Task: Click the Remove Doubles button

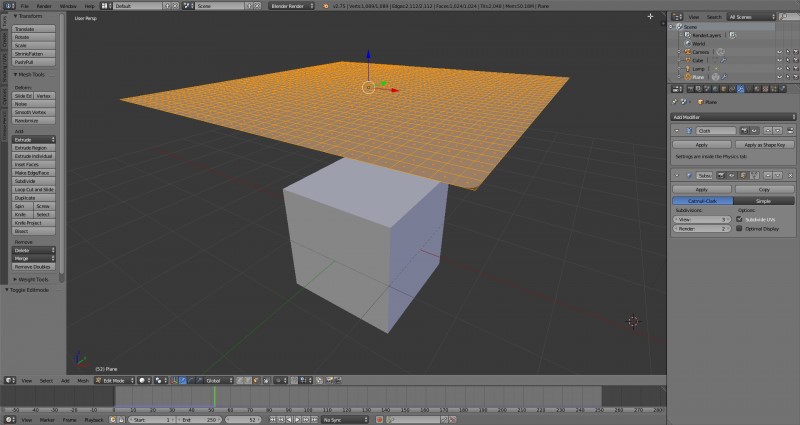Action: point(34,267)
